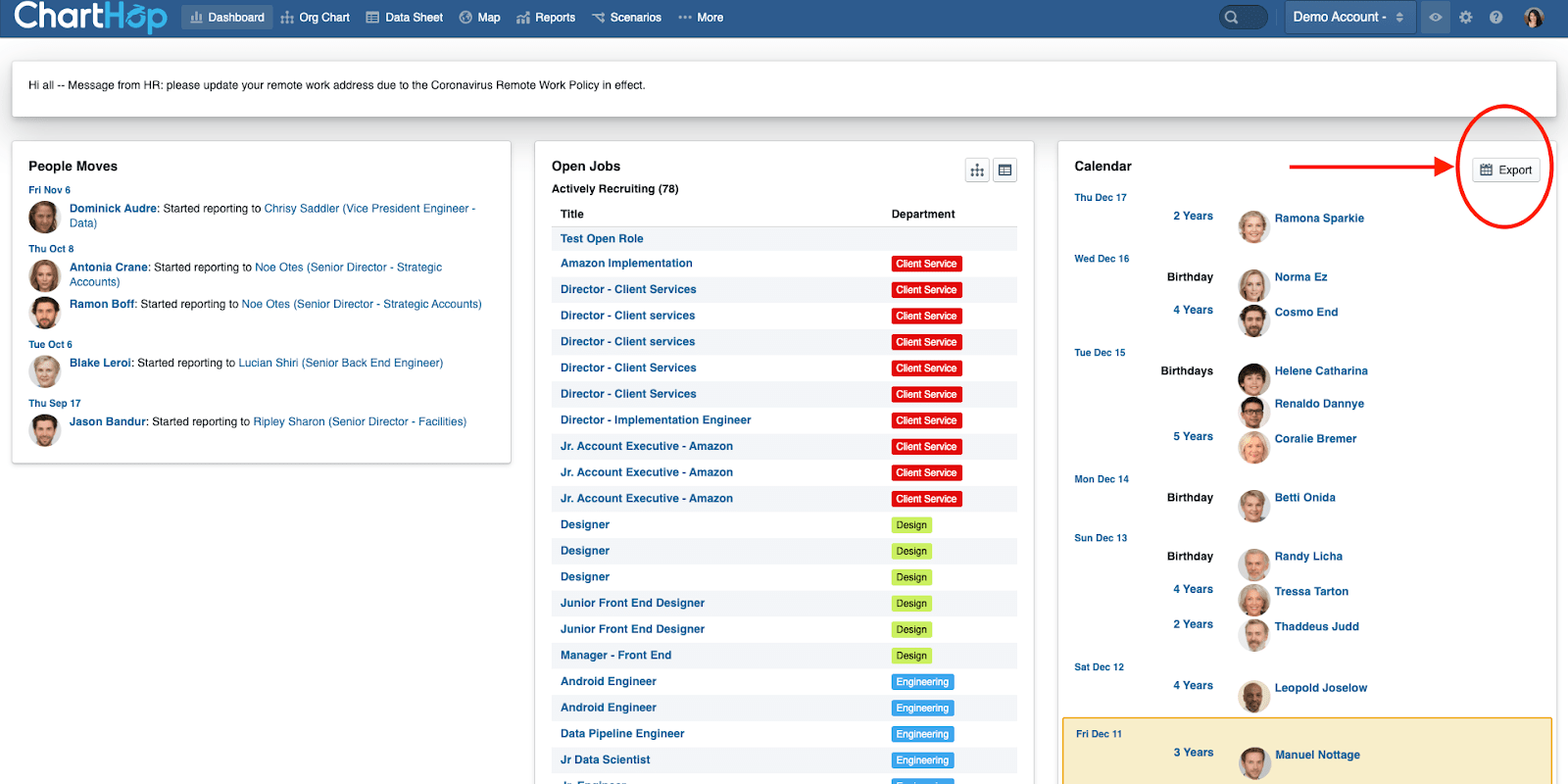Open the Scenarios page

[x=626, y=18]
